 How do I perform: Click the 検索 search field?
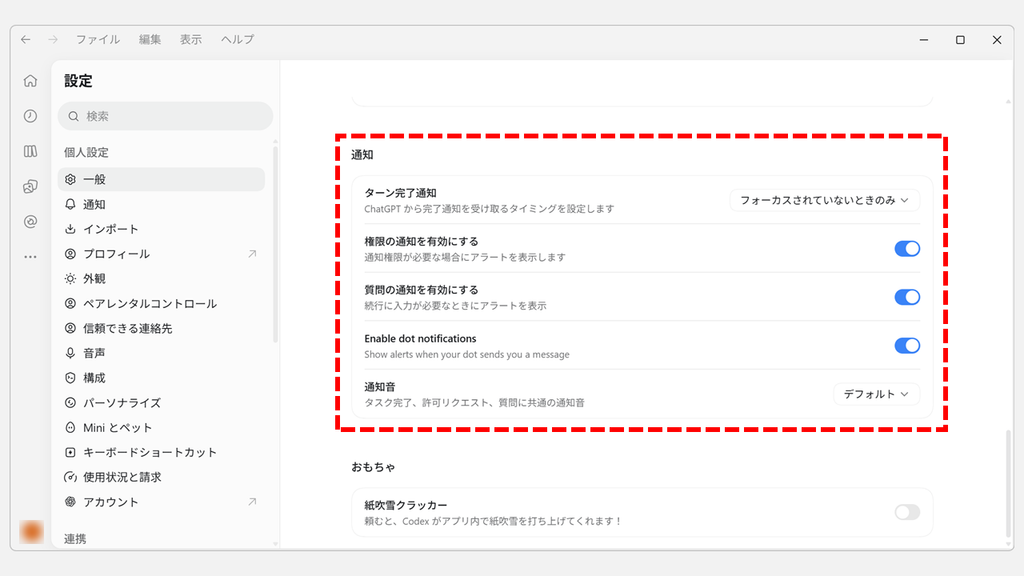click(x=165, y=116)
